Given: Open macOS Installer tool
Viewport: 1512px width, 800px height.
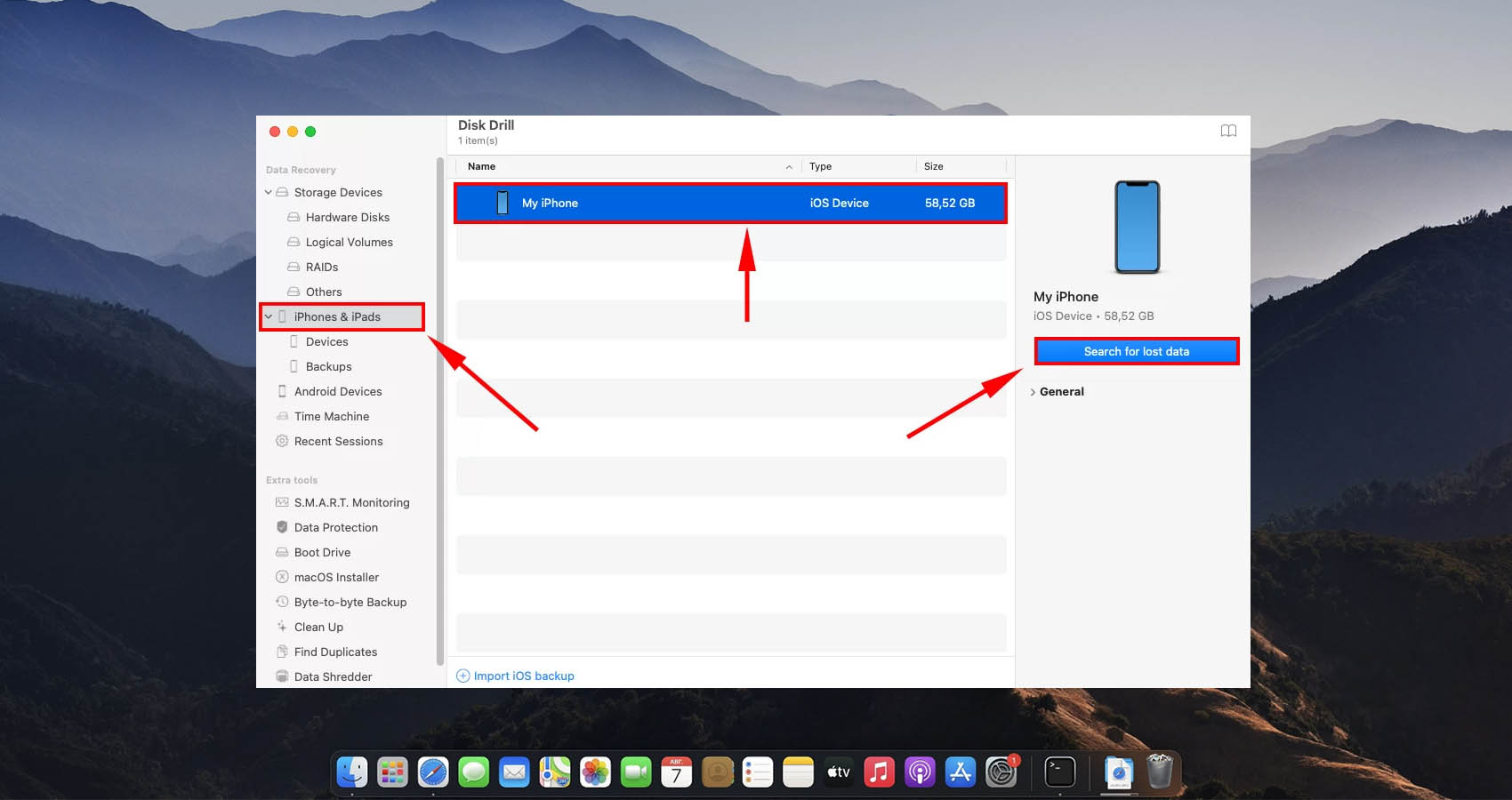Looking at the screenshot, I should [336, 577].
